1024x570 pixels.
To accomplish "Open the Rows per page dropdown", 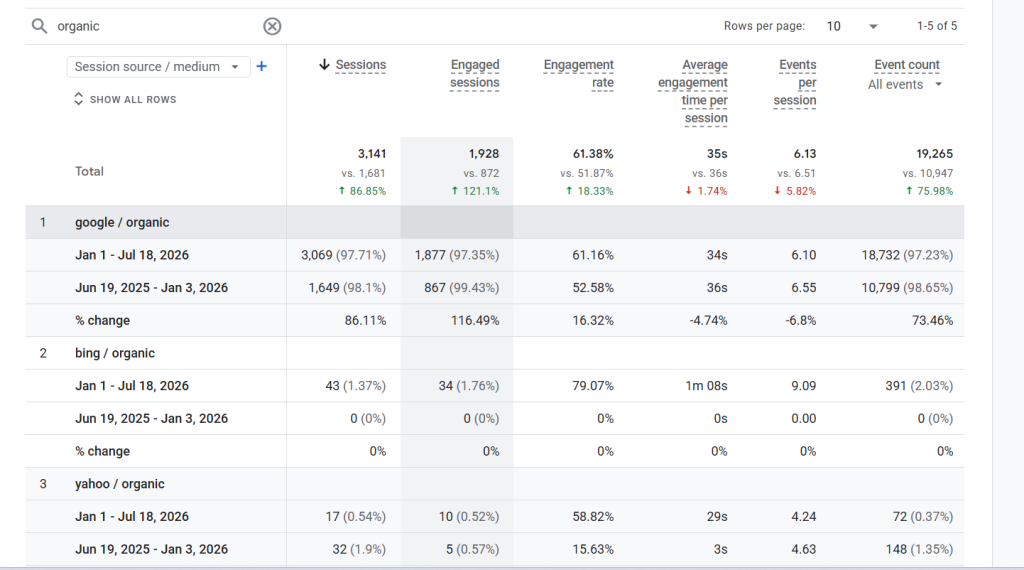I will [x=852, y=26].
